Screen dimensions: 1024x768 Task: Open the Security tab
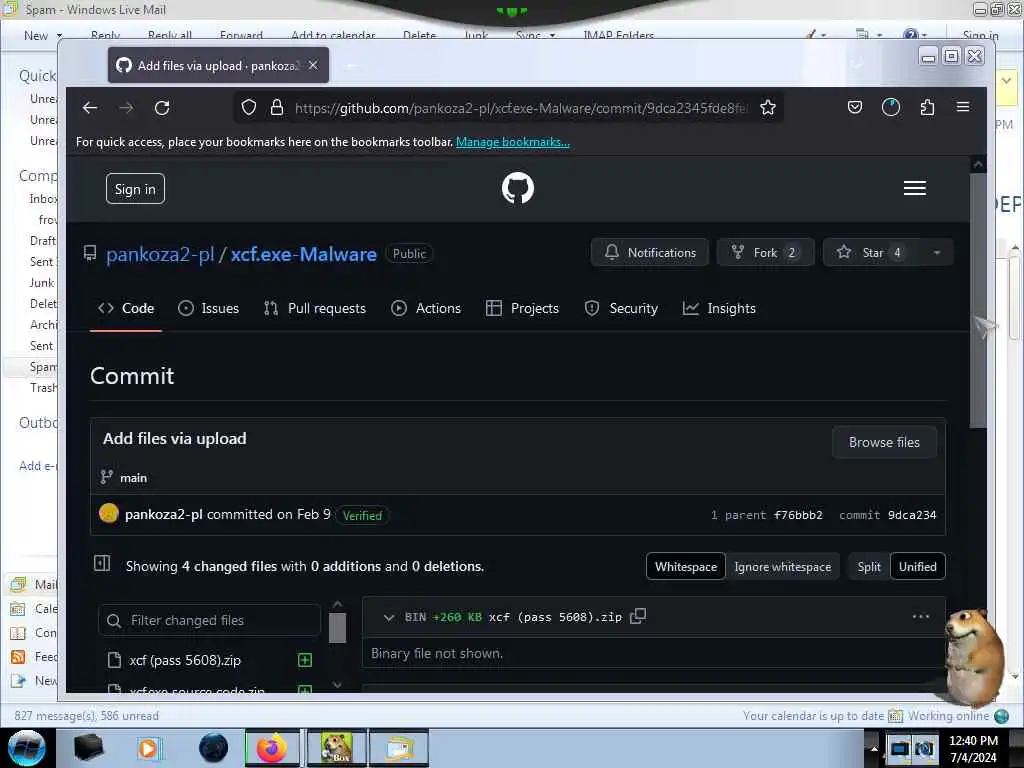pos(621,308)
